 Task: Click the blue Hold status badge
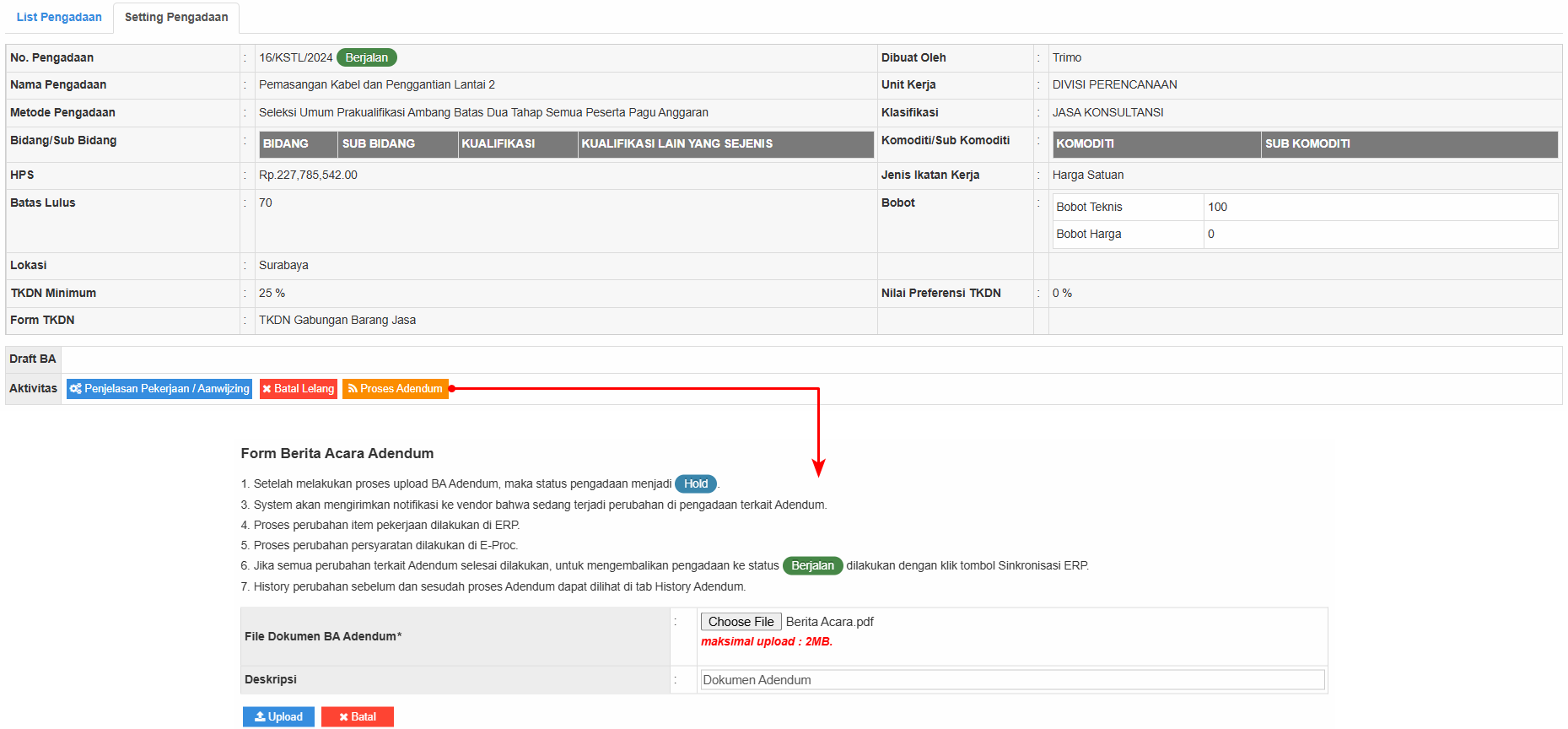pyautogui.click(x=696, y=484)
